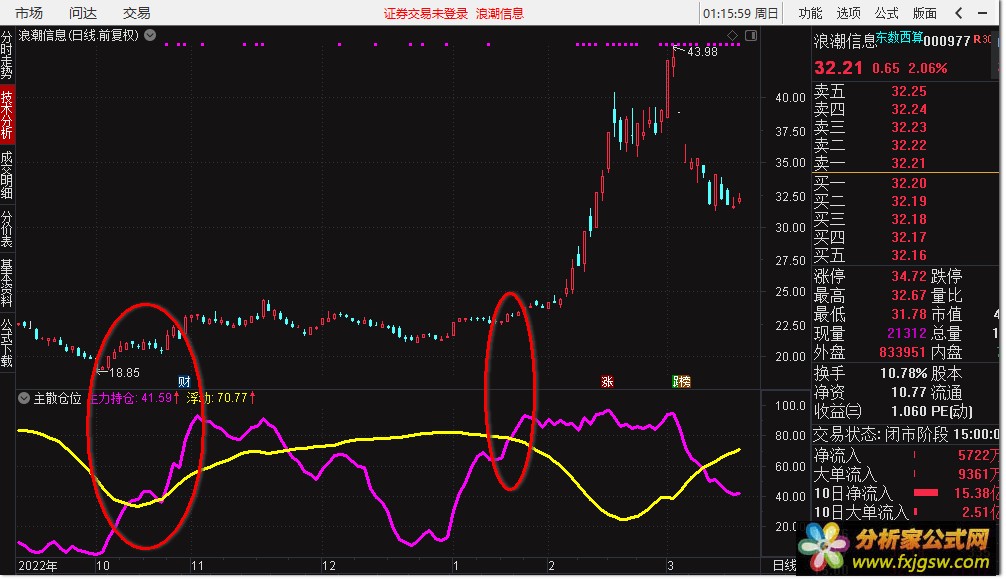Image resolution: width=1006 pixels, height=579 pixels.
Task: Click the 换手 10.78% value
Action: 903,373
